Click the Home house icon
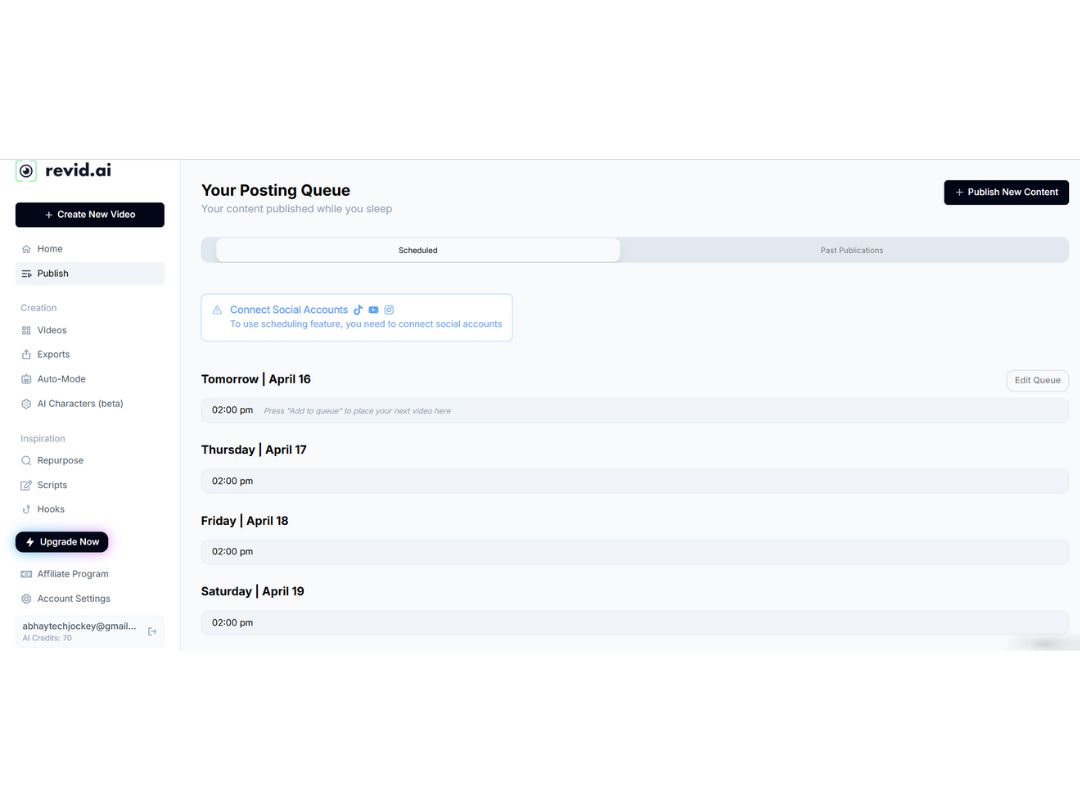The width and height of the screenshot is (1080, 810). 26,249
